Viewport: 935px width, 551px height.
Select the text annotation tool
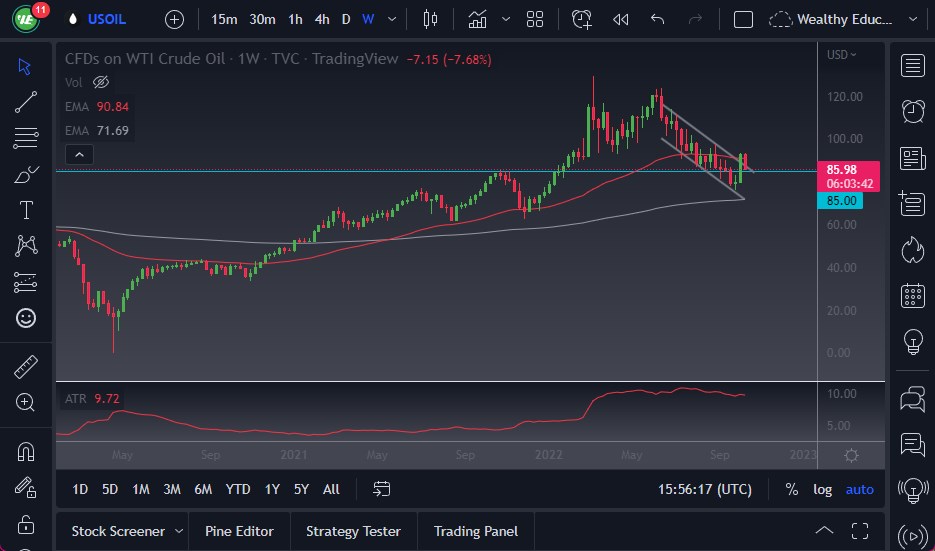(x=26, y=210)
